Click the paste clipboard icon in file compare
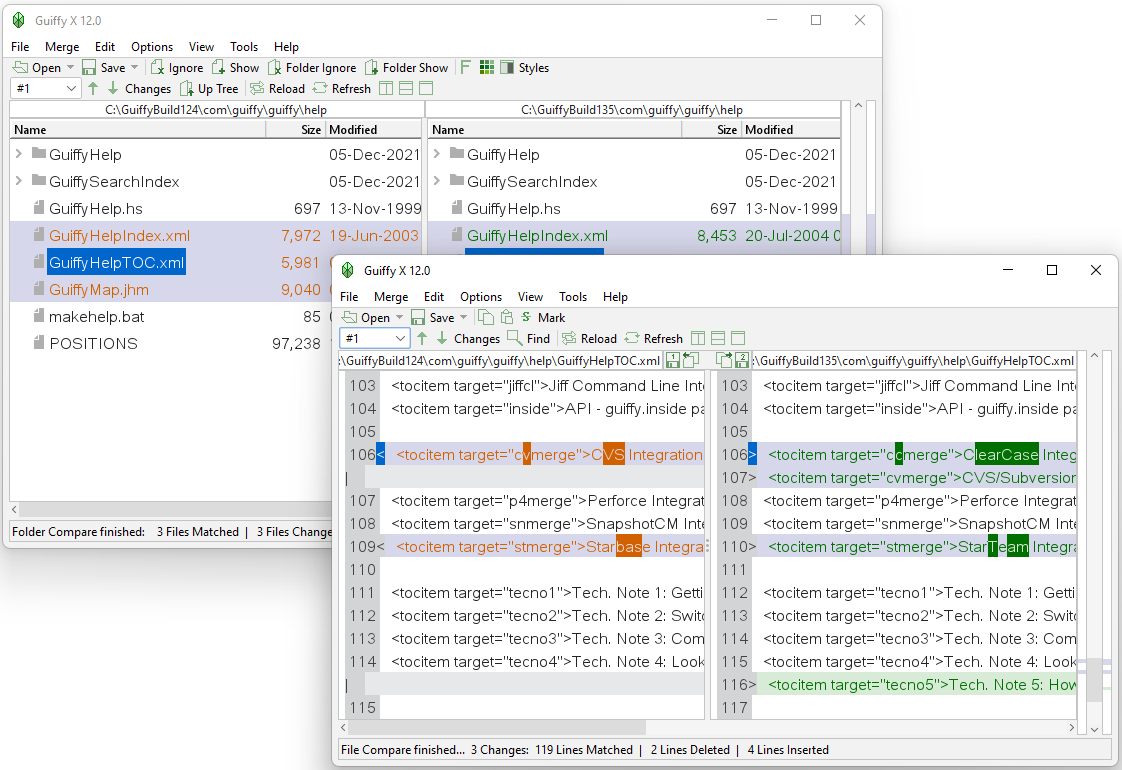The image size is (1122, 770). pyautogui.click(x=507, y=318)
